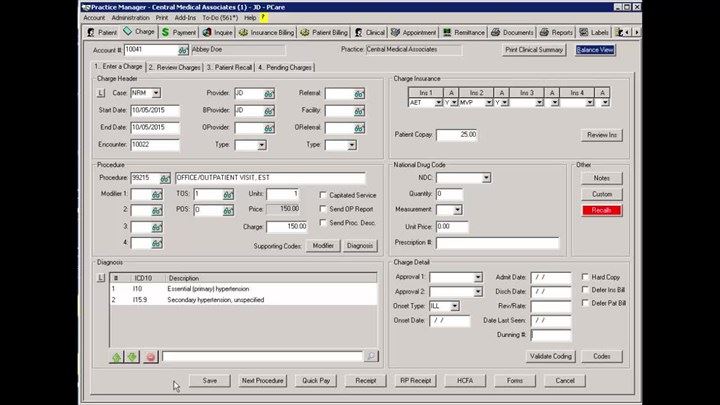Expand the Approval 1 dropdown
Screen dimensions: 720x405
(478, 277)
